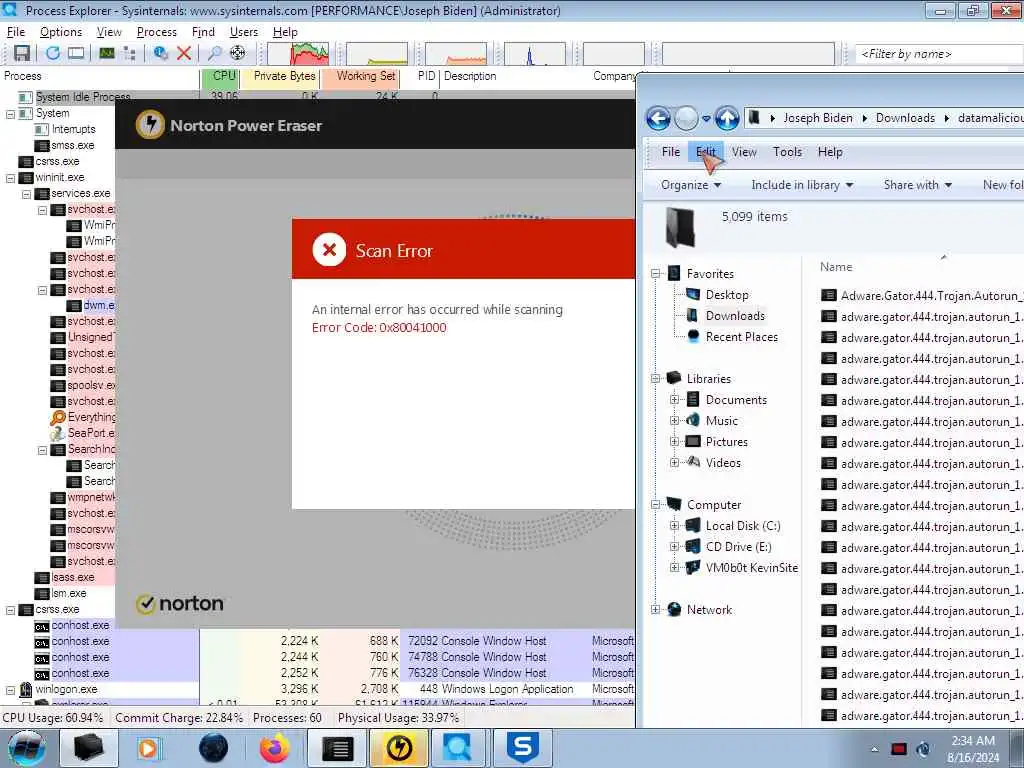Open the File menu in Process Explorer
This screenshot has height=768, width=1024.
16,32
